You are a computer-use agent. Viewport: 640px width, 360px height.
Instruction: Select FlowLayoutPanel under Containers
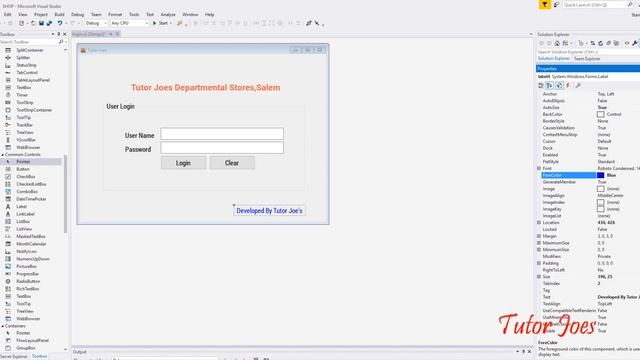(32, 340)
